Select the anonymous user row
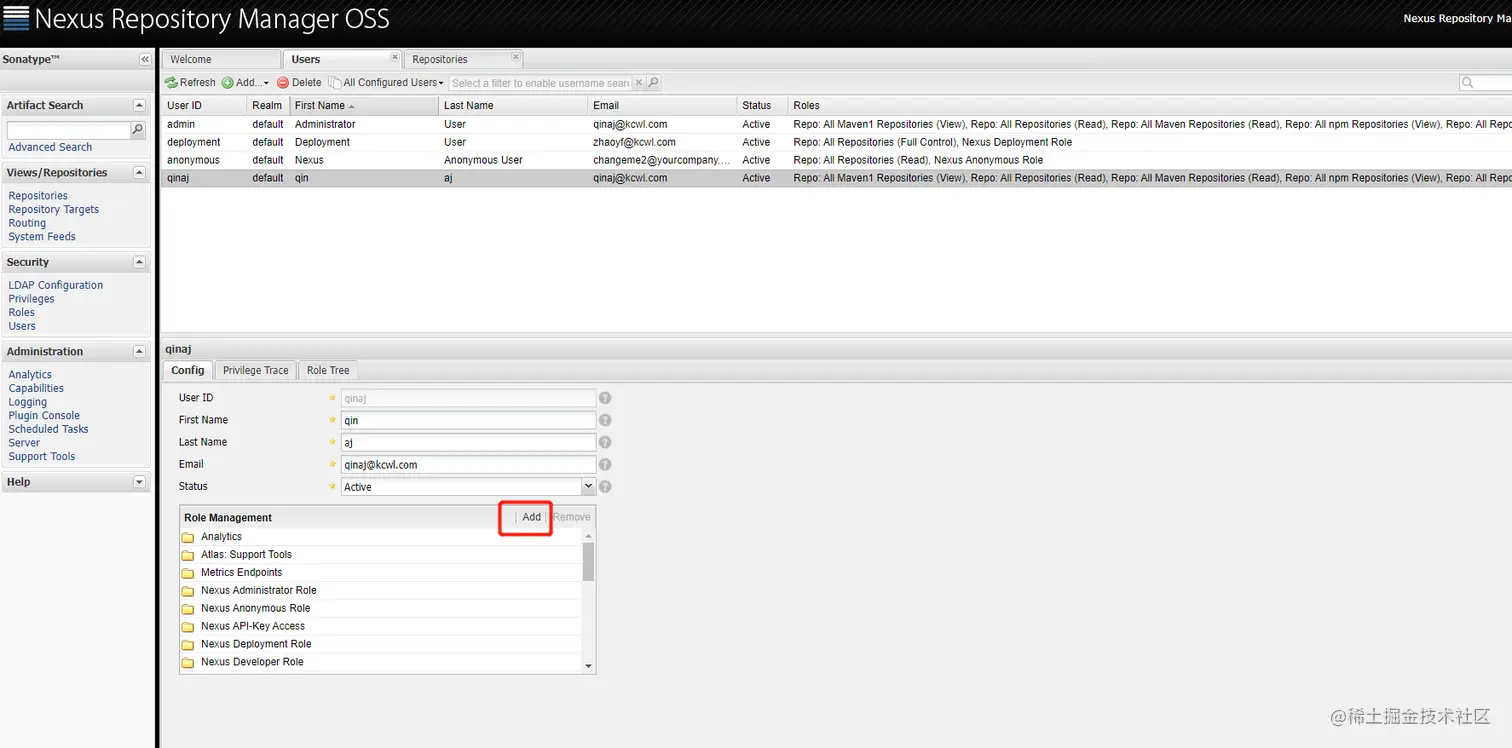The width and height of the screenshot is (1512, 748). [x=836, y=160]
